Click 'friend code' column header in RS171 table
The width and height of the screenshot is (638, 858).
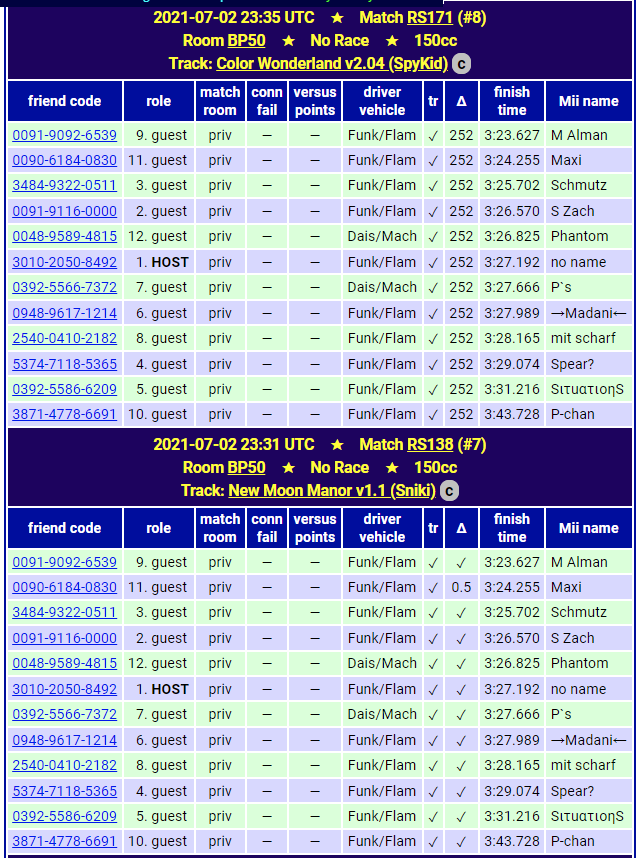click(65, 101)
